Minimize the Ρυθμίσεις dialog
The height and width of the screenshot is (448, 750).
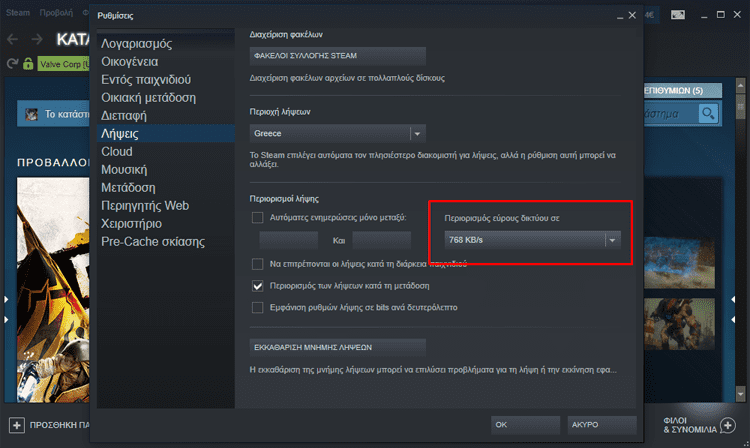coord(620,16)
